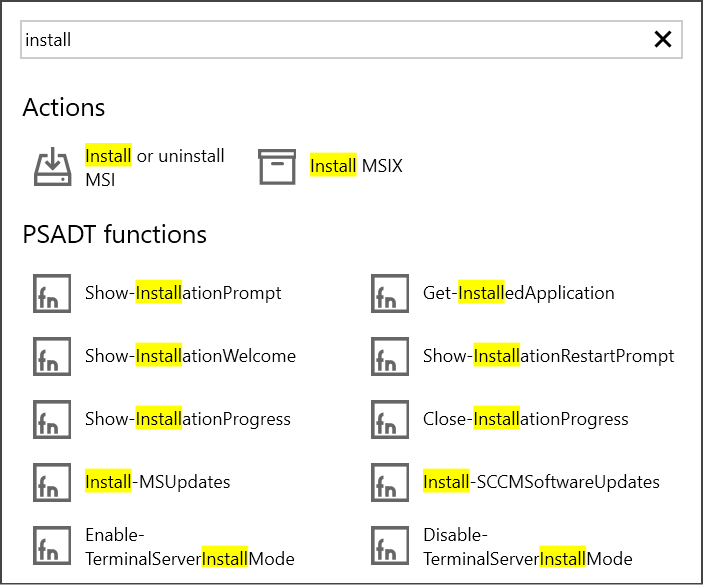Click fn icon beside Show-InstallationWelcome
The width and height of the screenshot is (704, 585).
point(52,356)
